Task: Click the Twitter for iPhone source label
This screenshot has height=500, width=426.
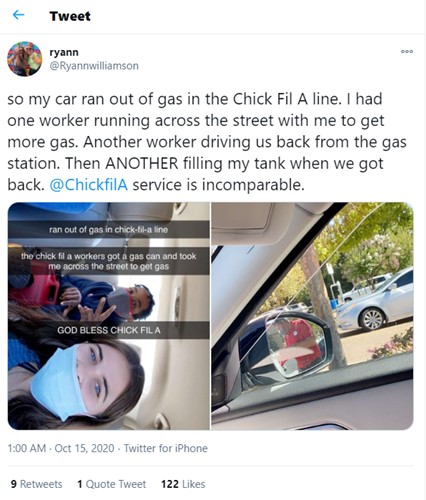Action: coord(166,448)
